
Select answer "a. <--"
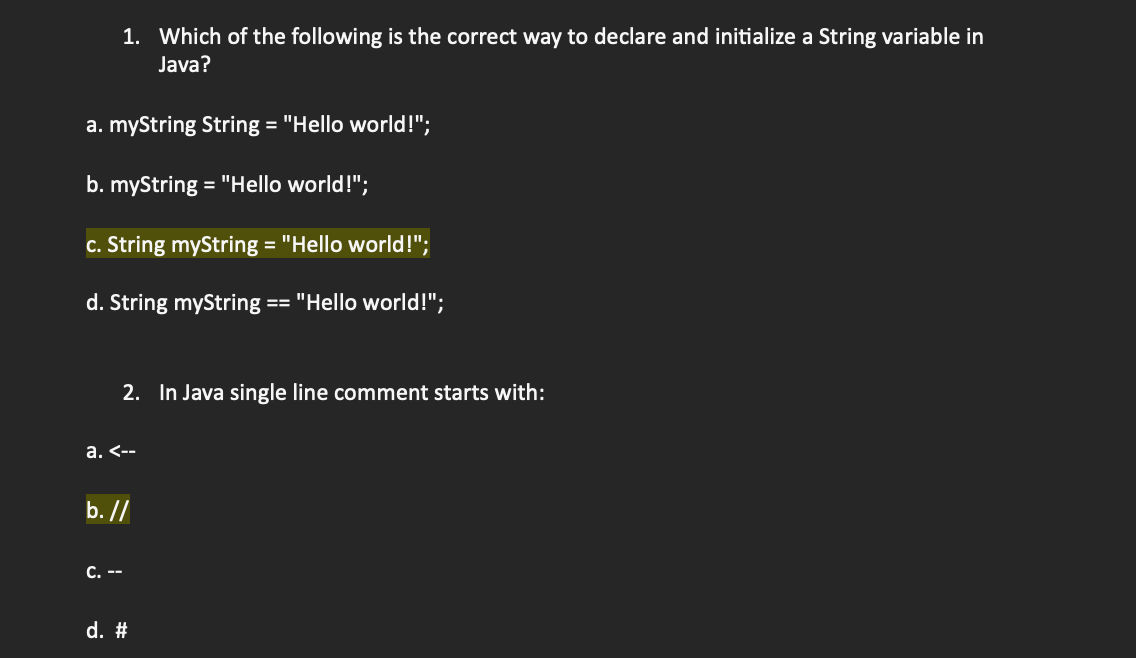111,451
